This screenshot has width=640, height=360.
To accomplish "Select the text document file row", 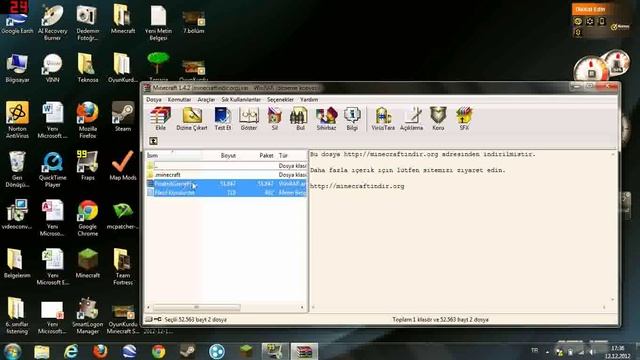I will [x=227, y=193].
